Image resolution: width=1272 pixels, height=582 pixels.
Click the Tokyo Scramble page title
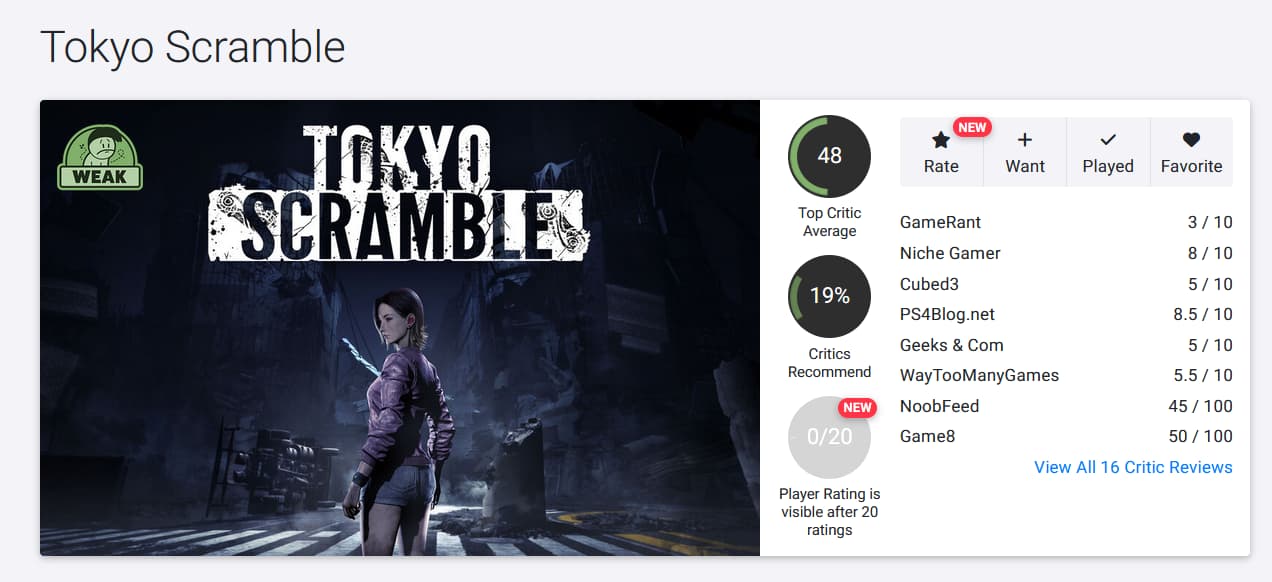[x=192, y=48]
